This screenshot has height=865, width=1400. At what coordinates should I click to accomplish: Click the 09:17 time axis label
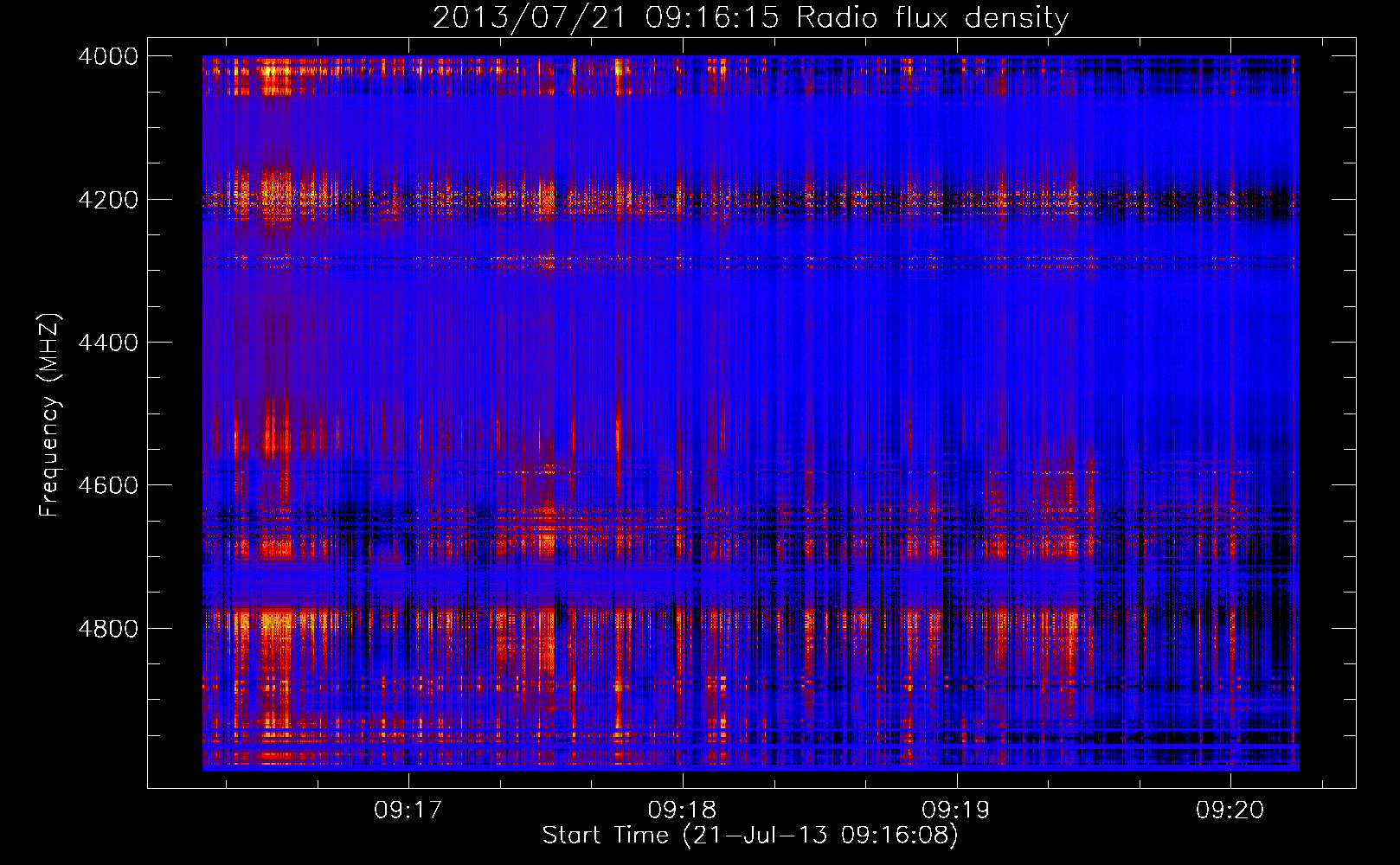coord(408,811)
